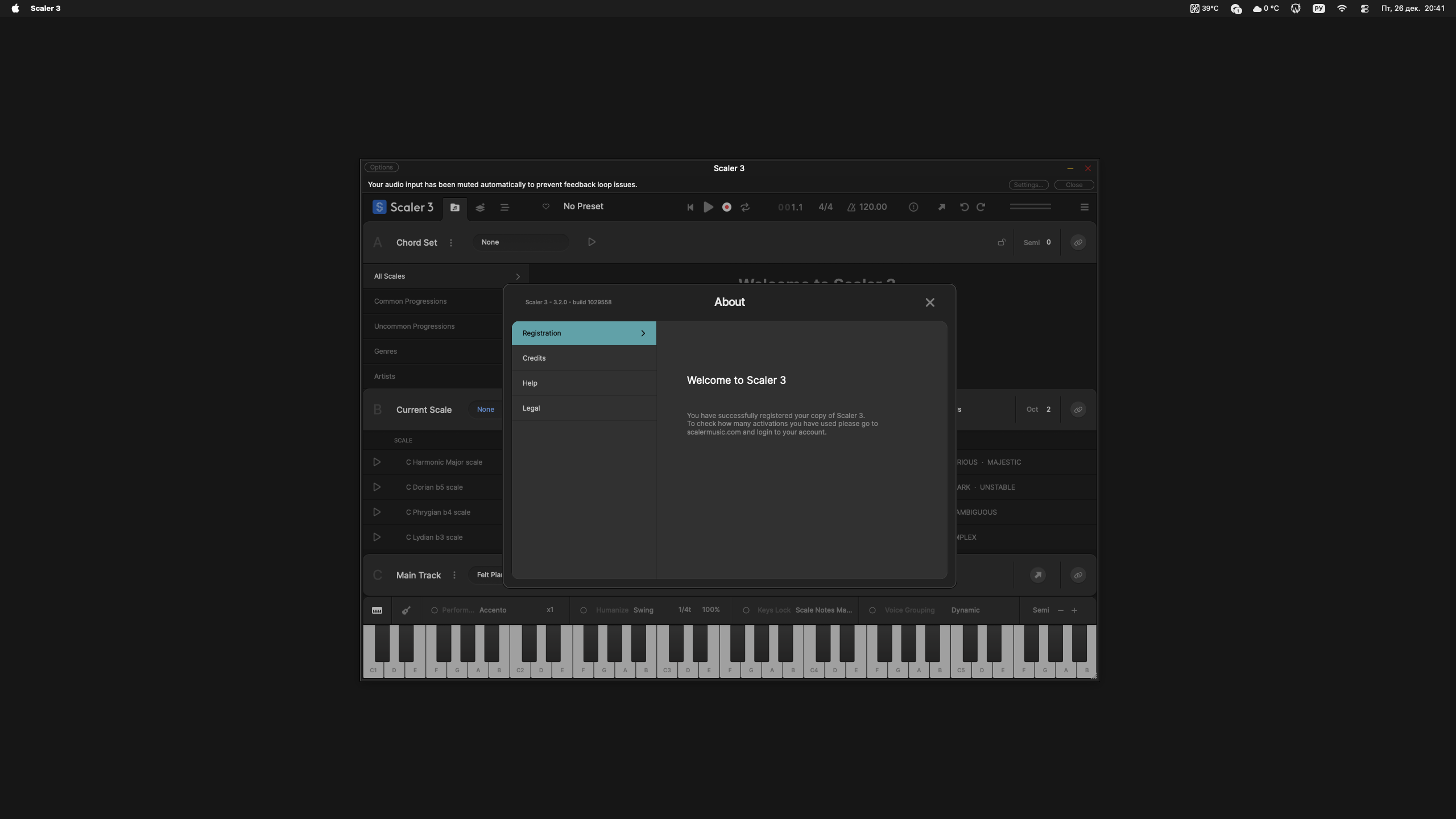
Task: Toggle the loop playback icon
Action: (745, 208)
